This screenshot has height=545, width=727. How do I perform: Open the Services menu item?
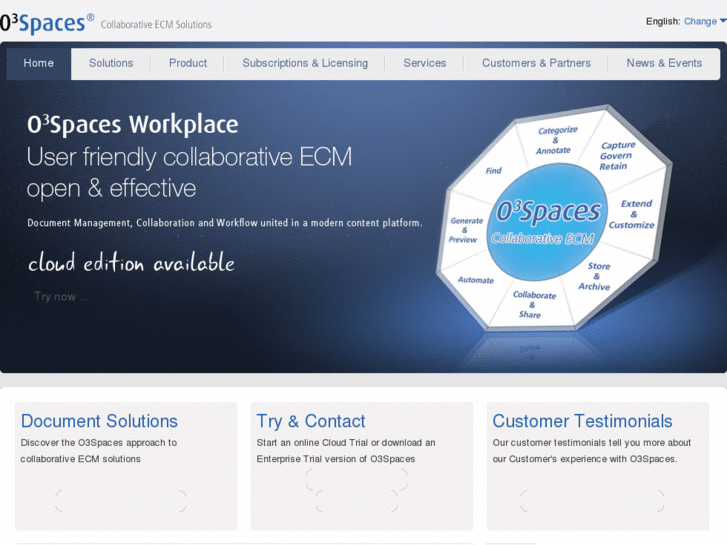(x=425, y=63)
